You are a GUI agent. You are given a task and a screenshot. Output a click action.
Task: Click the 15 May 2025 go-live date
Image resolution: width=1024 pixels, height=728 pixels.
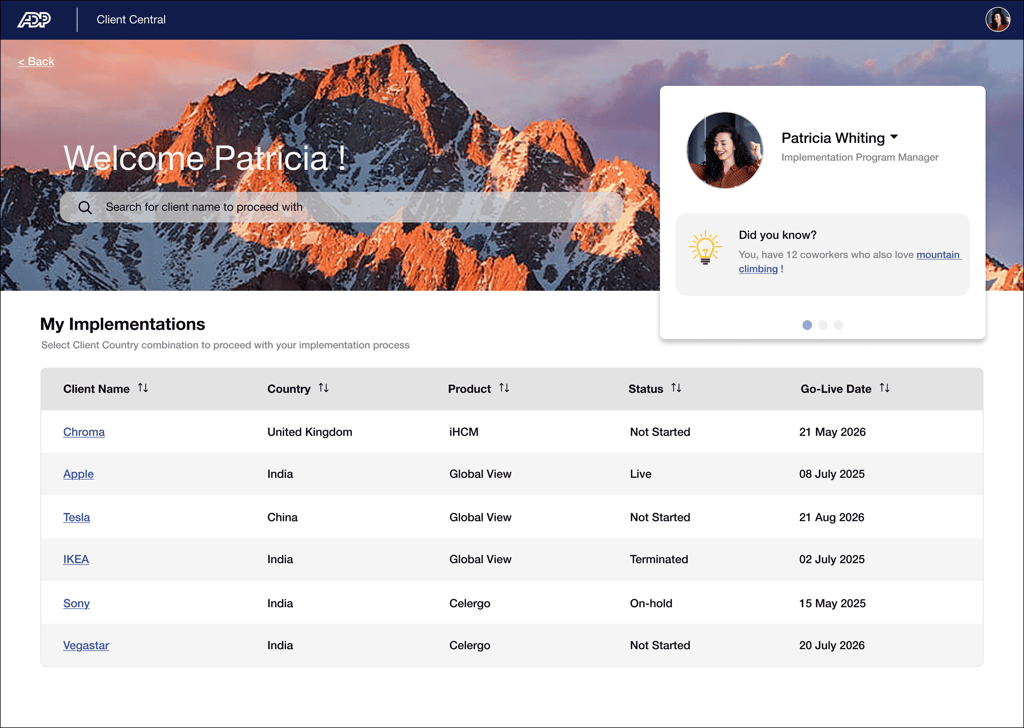click(x=833, y=603)
